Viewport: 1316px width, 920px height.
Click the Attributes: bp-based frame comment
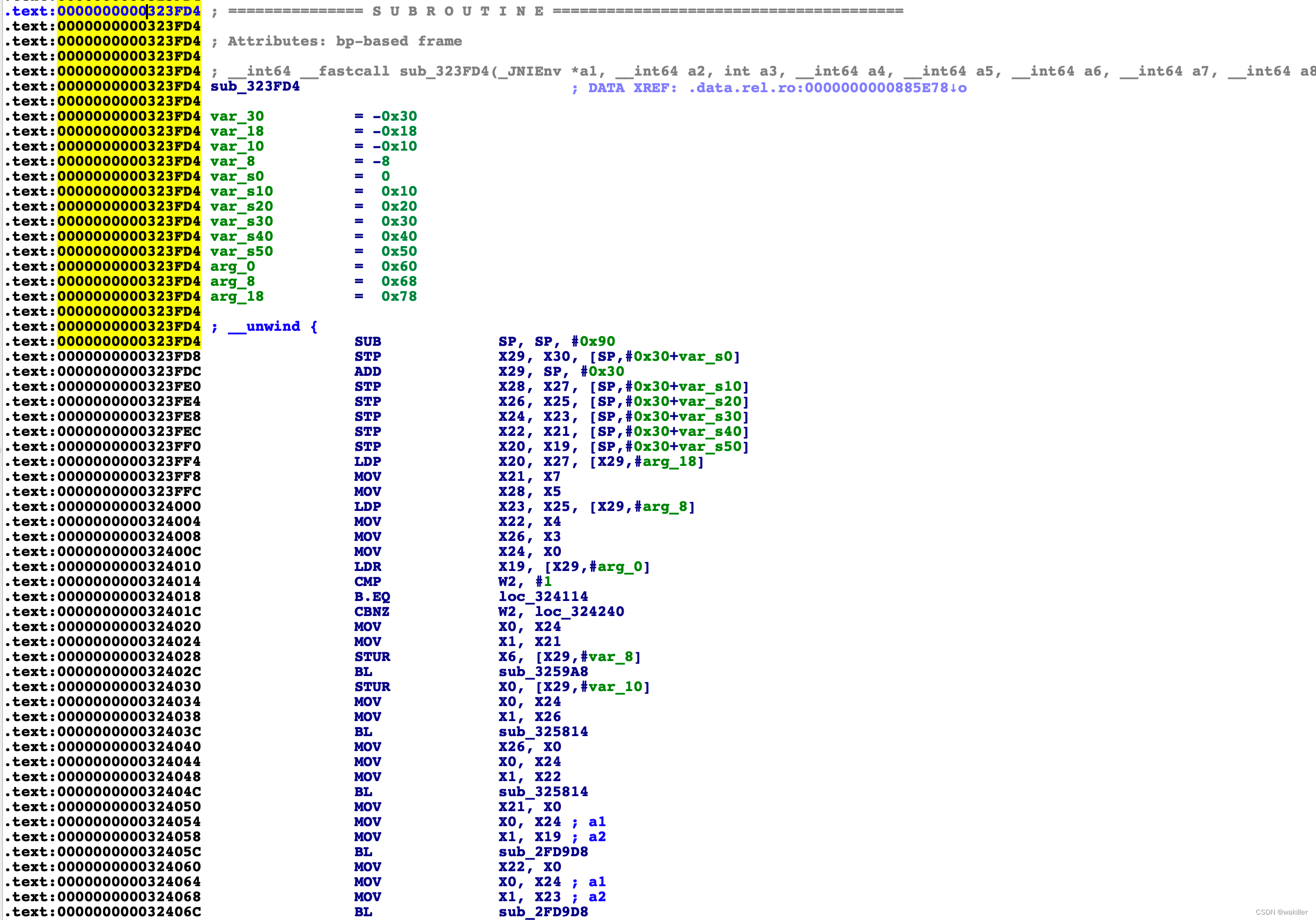(336, 41)
